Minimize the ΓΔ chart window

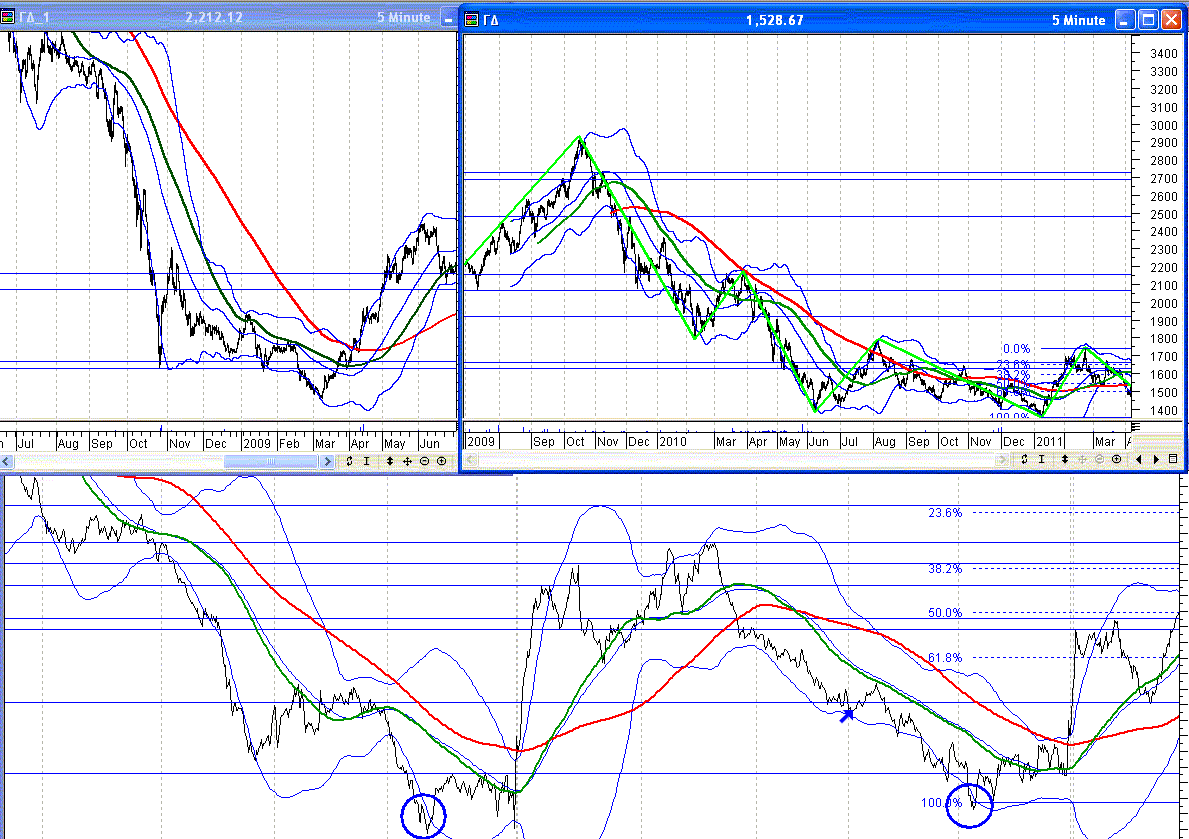coord(1125,20)
